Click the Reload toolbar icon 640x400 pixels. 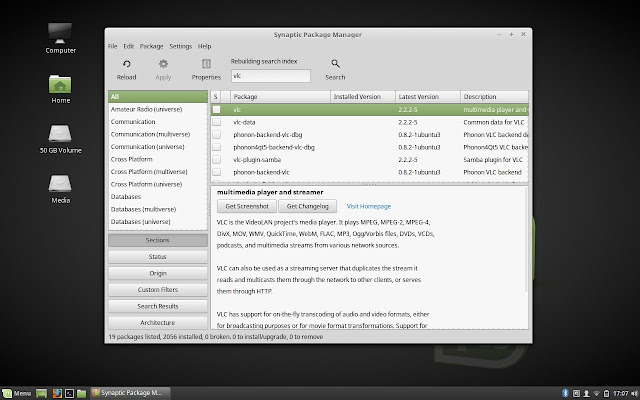point(127,64)
